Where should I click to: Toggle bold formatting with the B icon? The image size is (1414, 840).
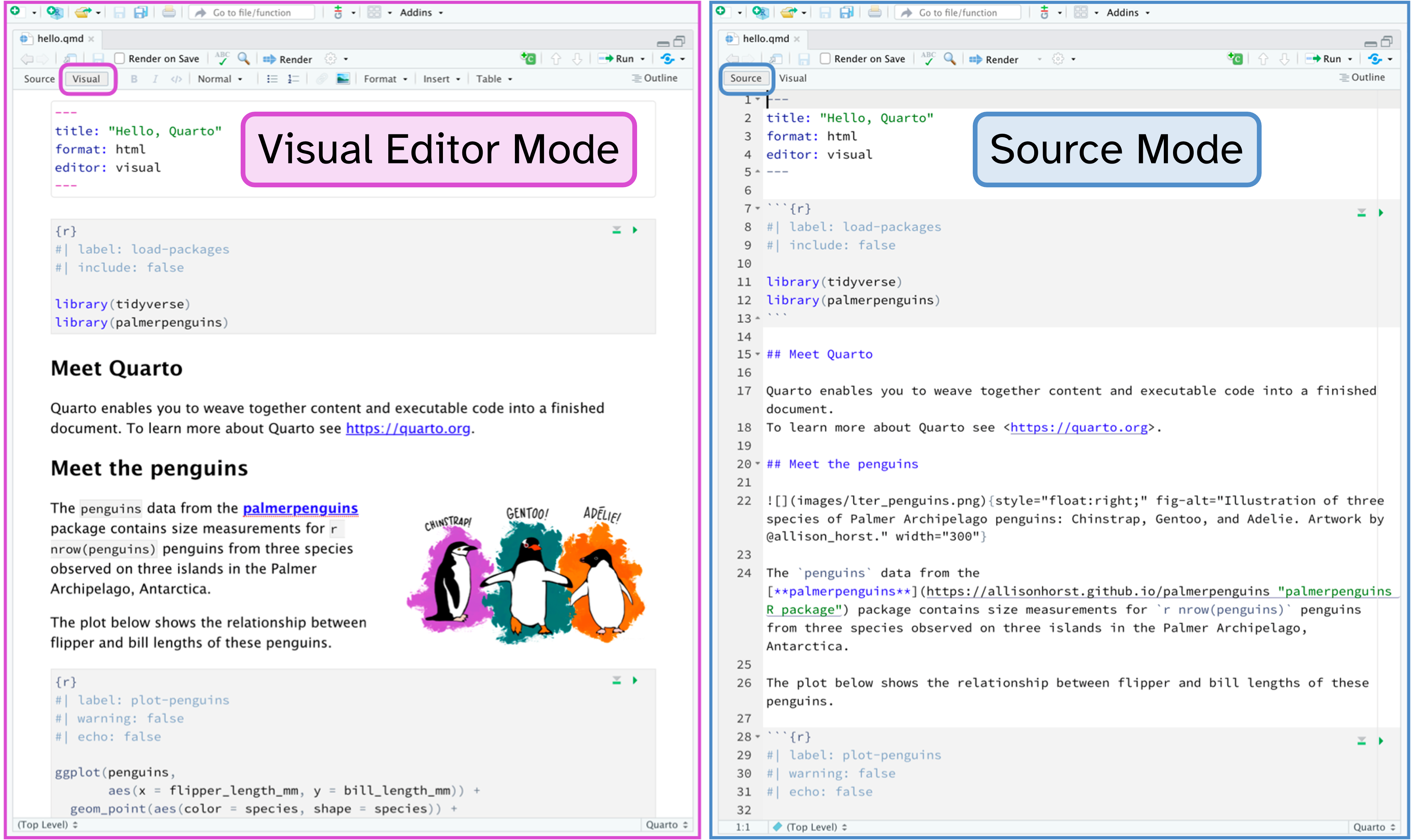(134, 79)
